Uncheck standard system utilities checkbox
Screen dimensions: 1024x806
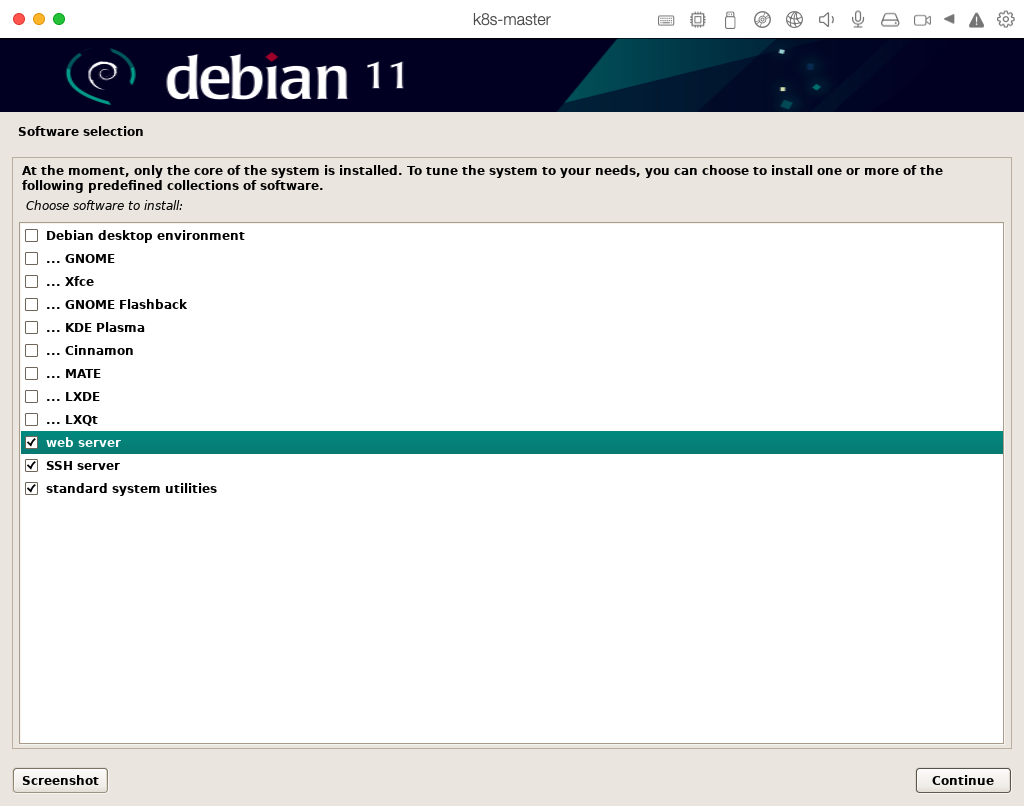pos(31,489)
